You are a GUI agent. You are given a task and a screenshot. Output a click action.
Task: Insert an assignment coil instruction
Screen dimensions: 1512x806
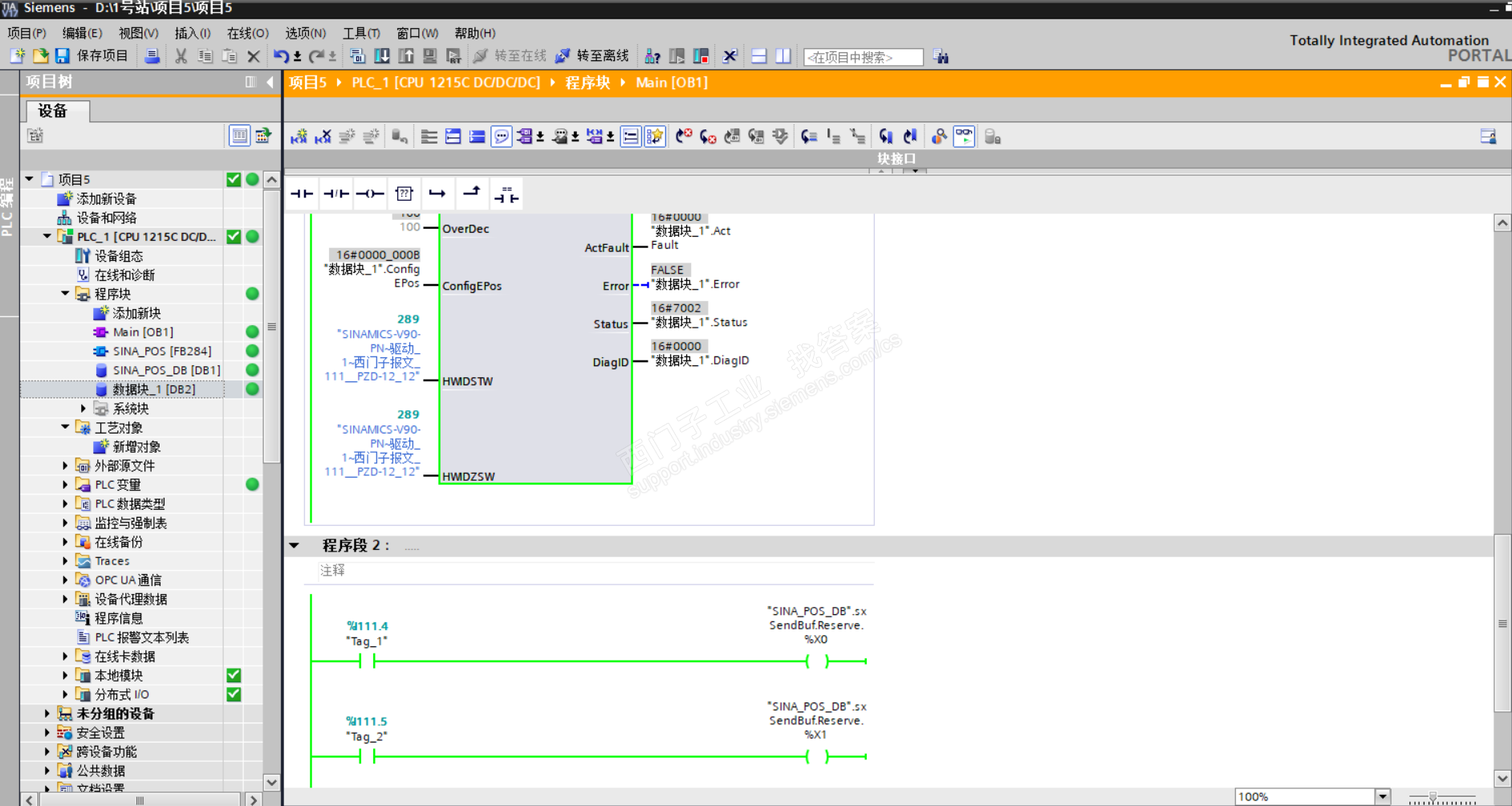point(370,193)
